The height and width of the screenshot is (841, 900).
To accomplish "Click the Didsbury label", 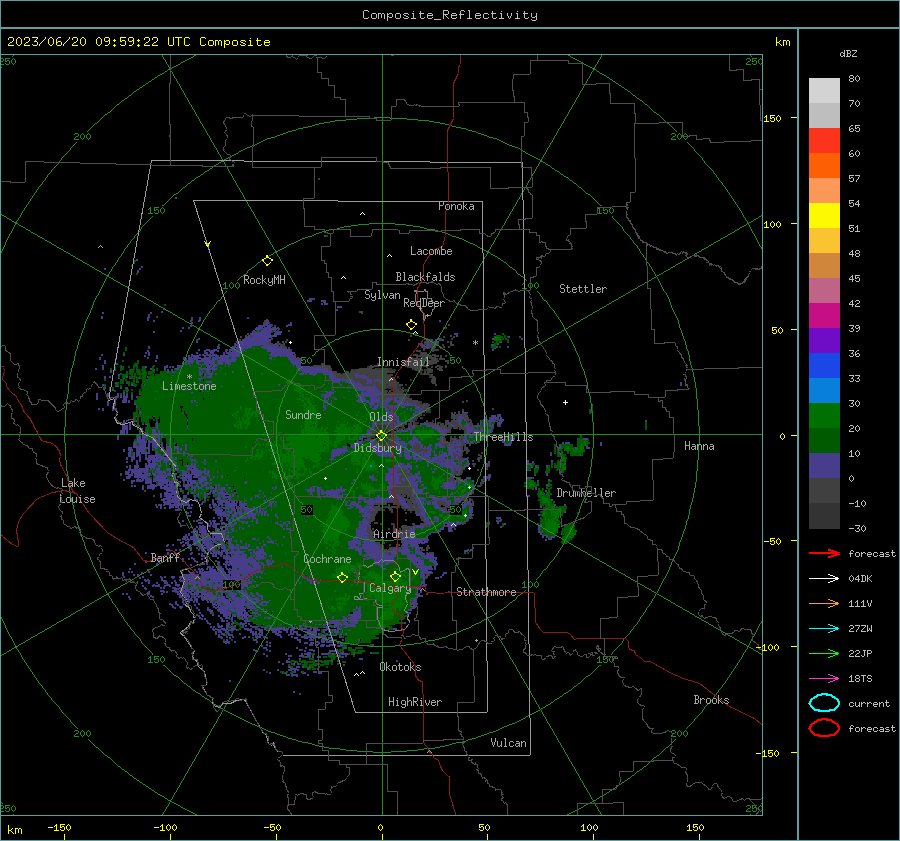I will coord(378,448).
